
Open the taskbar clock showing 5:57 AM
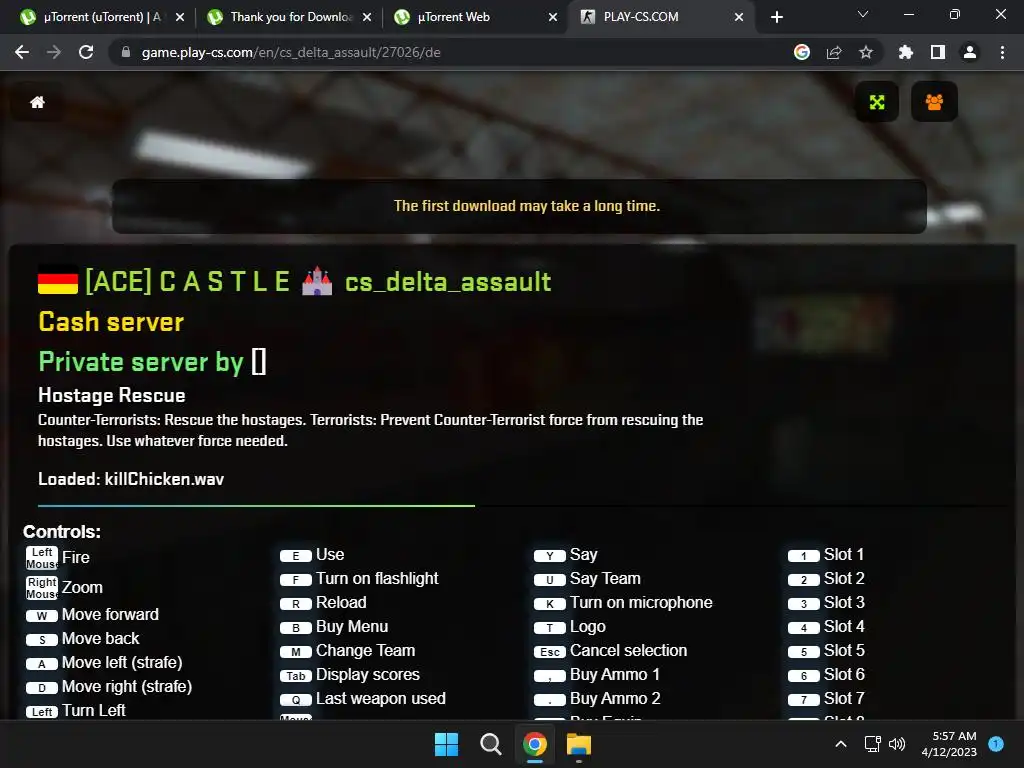click(949, 744)
